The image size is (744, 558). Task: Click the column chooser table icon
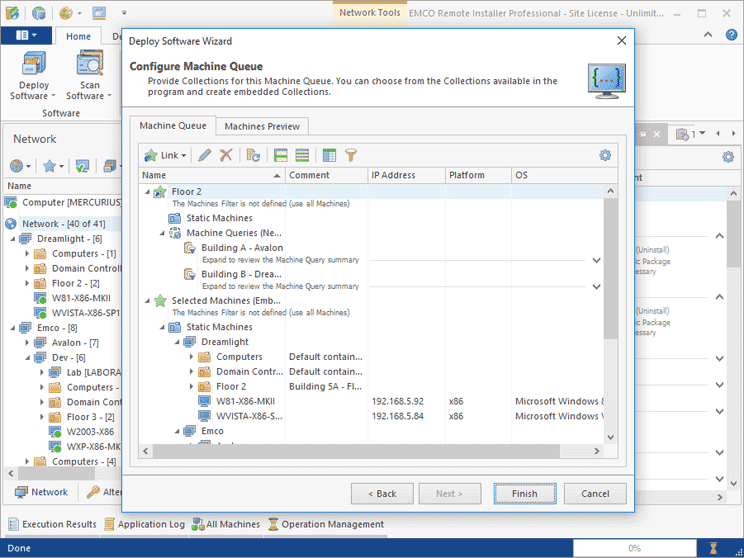point(330,155)
